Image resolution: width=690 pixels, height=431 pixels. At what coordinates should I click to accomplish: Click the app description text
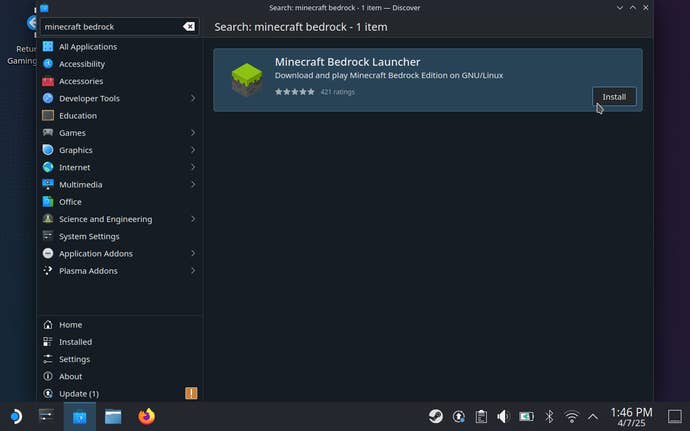(389, 75)
